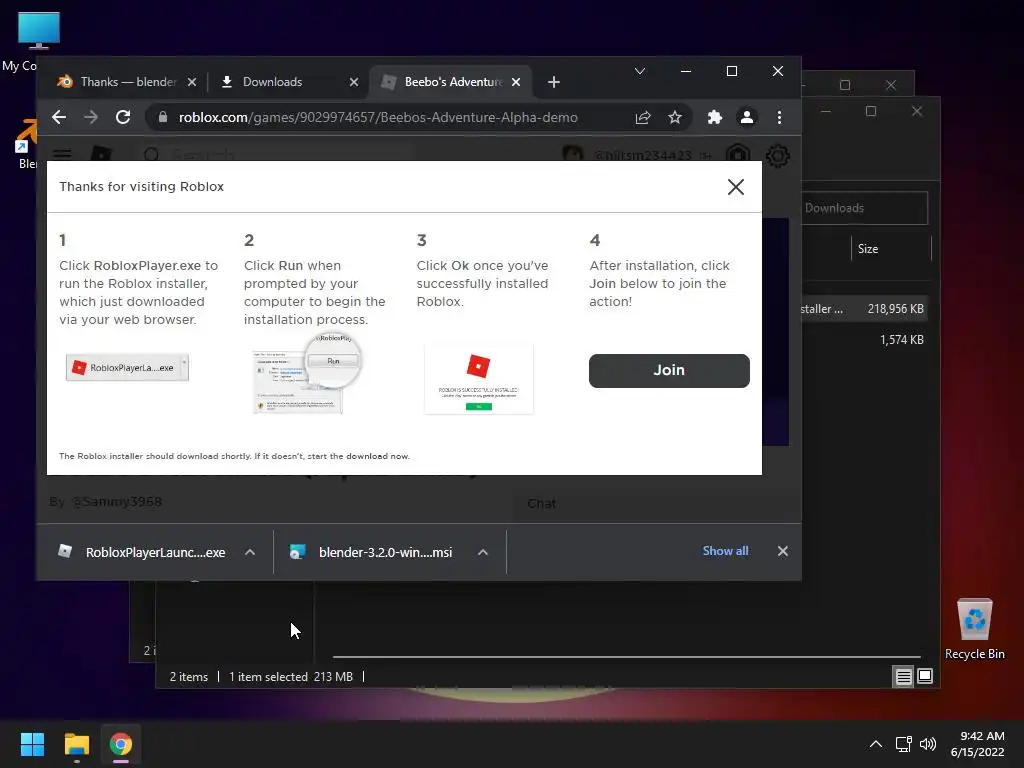Image resolution: width=1024 pixels, height=768 pixels.
Task: Click the Downloads search box in File Explorer
Action: click(864, 208)
